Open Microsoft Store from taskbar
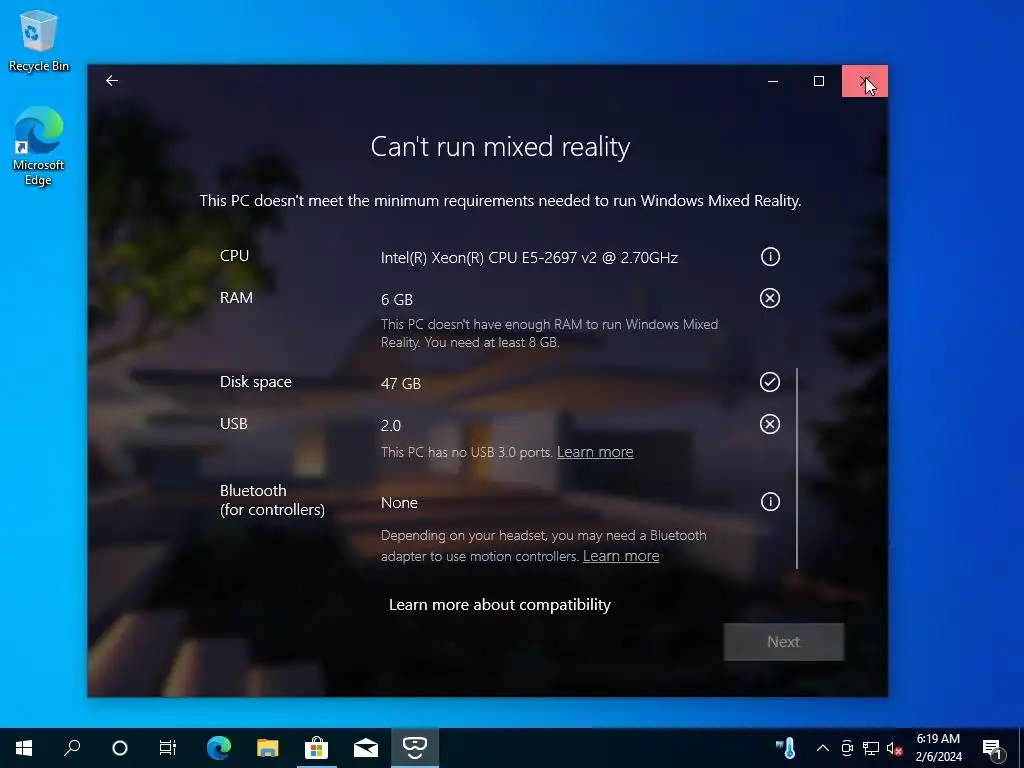This screenshot has height=768, width=1024. [x=316, y=748]
